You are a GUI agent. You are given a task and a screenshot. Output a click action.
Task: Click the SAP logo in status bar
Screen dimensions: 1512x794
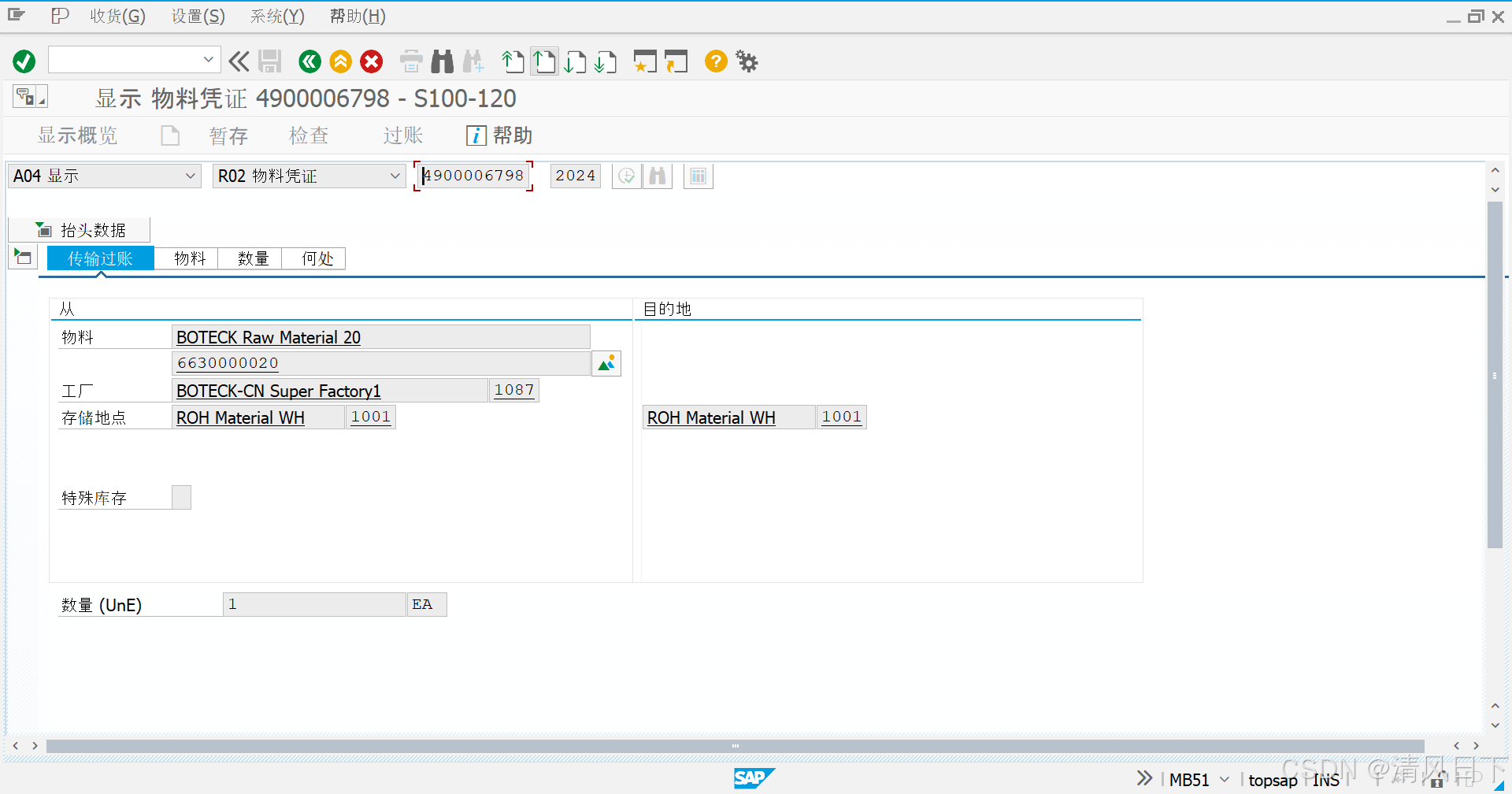click(754, 778)
